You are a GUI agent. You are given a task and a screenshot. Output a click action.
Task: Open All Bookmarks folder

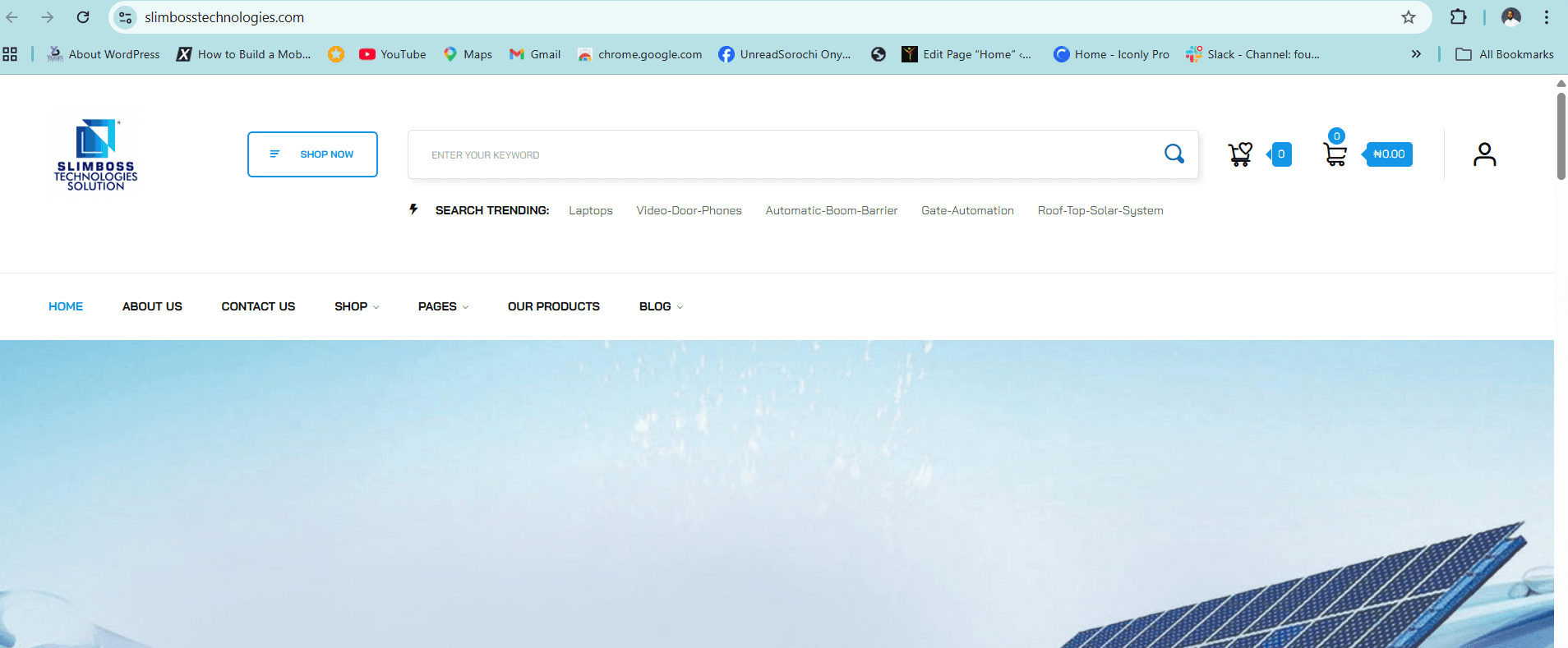click(1505, 54)
